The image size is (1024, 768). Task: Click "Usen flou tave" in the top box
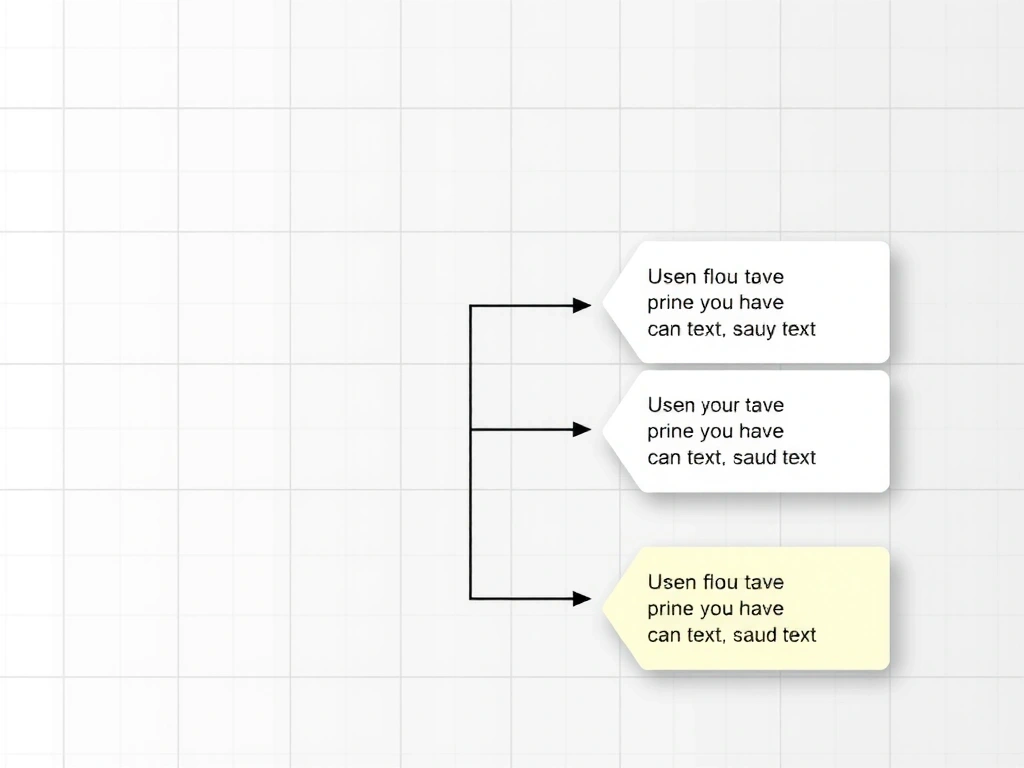point(715,276)
